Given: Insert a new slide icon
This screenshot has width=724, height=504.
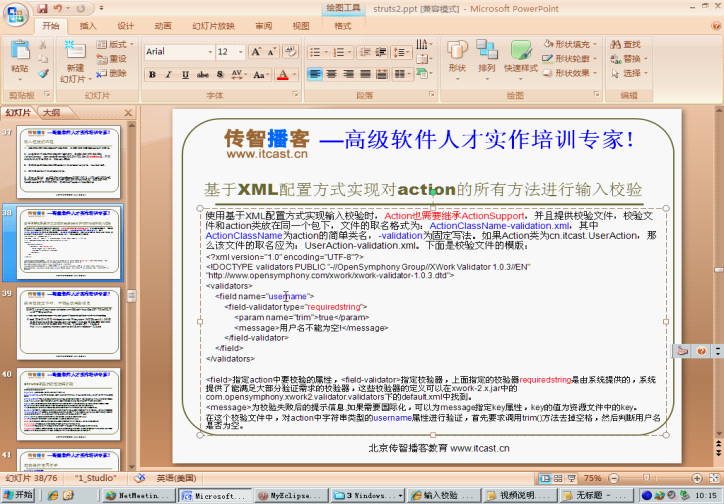Looking at the screenshot, I should [x=75, y=51].
